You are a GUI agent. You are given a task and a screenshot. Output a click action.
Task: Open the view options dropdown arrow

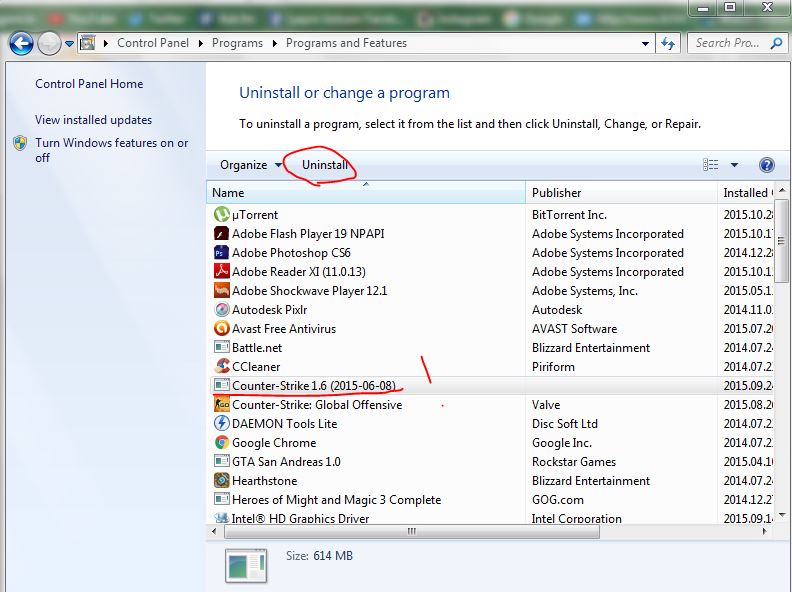[734, 165]
